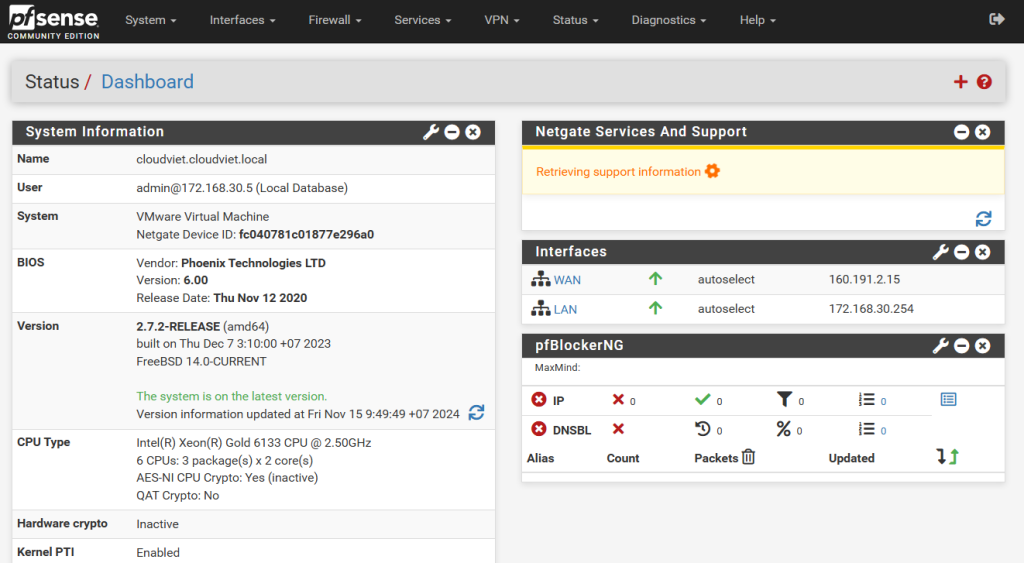Click the 2.7.2-RELEASE version text

(178, 327)
